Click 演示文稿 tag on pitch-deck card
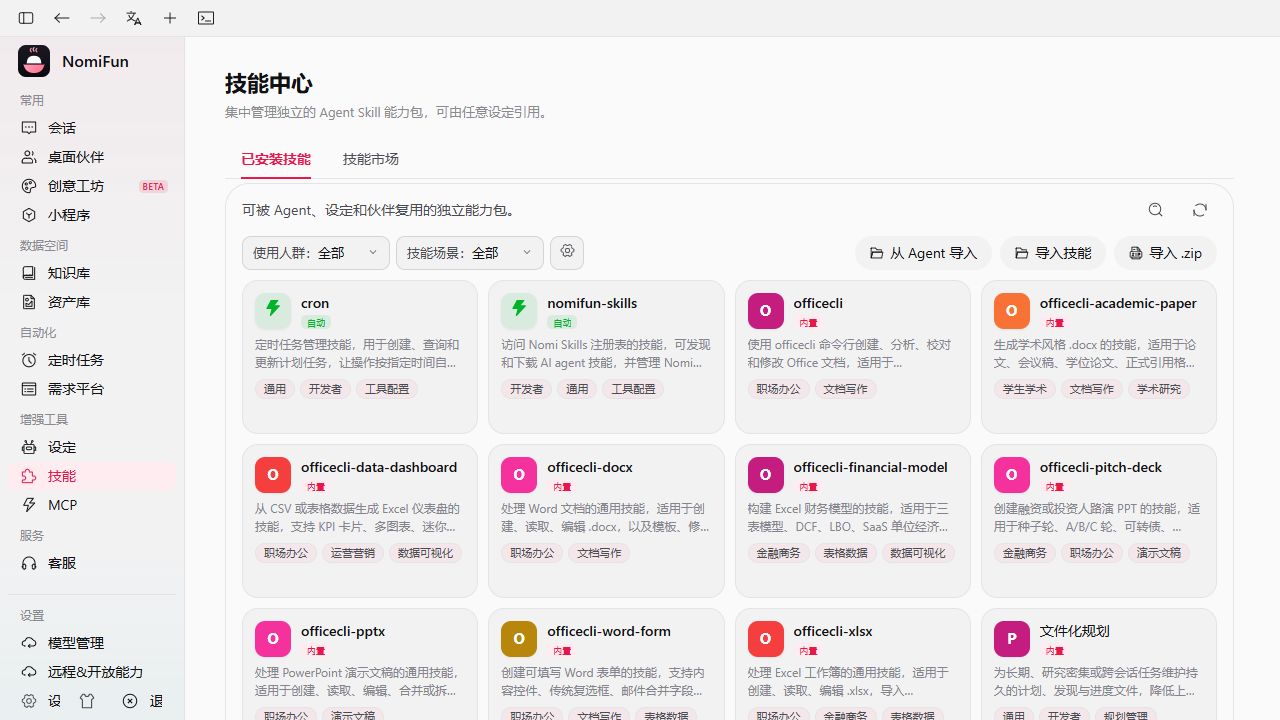Screen dimensions: 1280x720 1159,553
